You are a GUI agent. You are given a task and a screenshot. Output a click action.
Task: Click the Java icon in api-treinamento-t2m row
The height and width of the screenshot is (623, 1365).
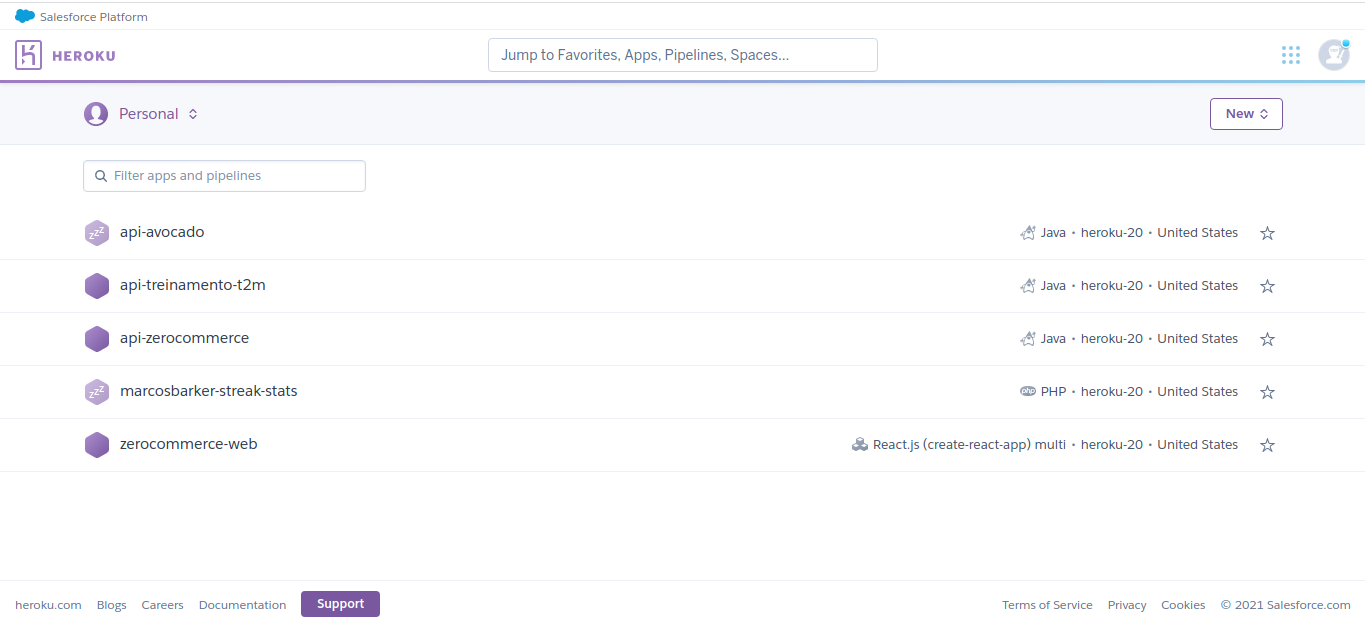tap(1028, 286)
